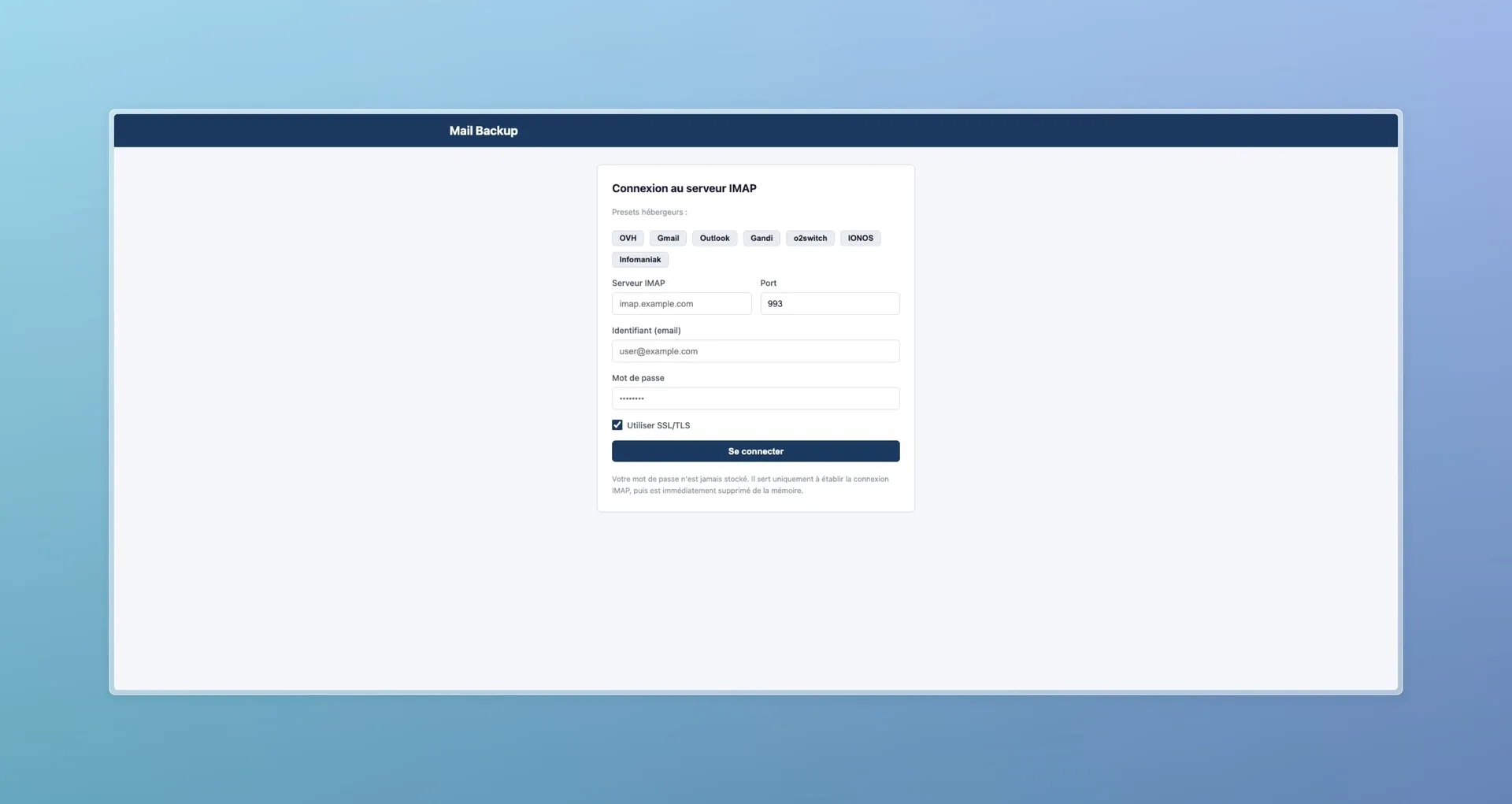Focus the Mot de passe field
Viewport: 1512px width, 804px height.
(755, 398)
